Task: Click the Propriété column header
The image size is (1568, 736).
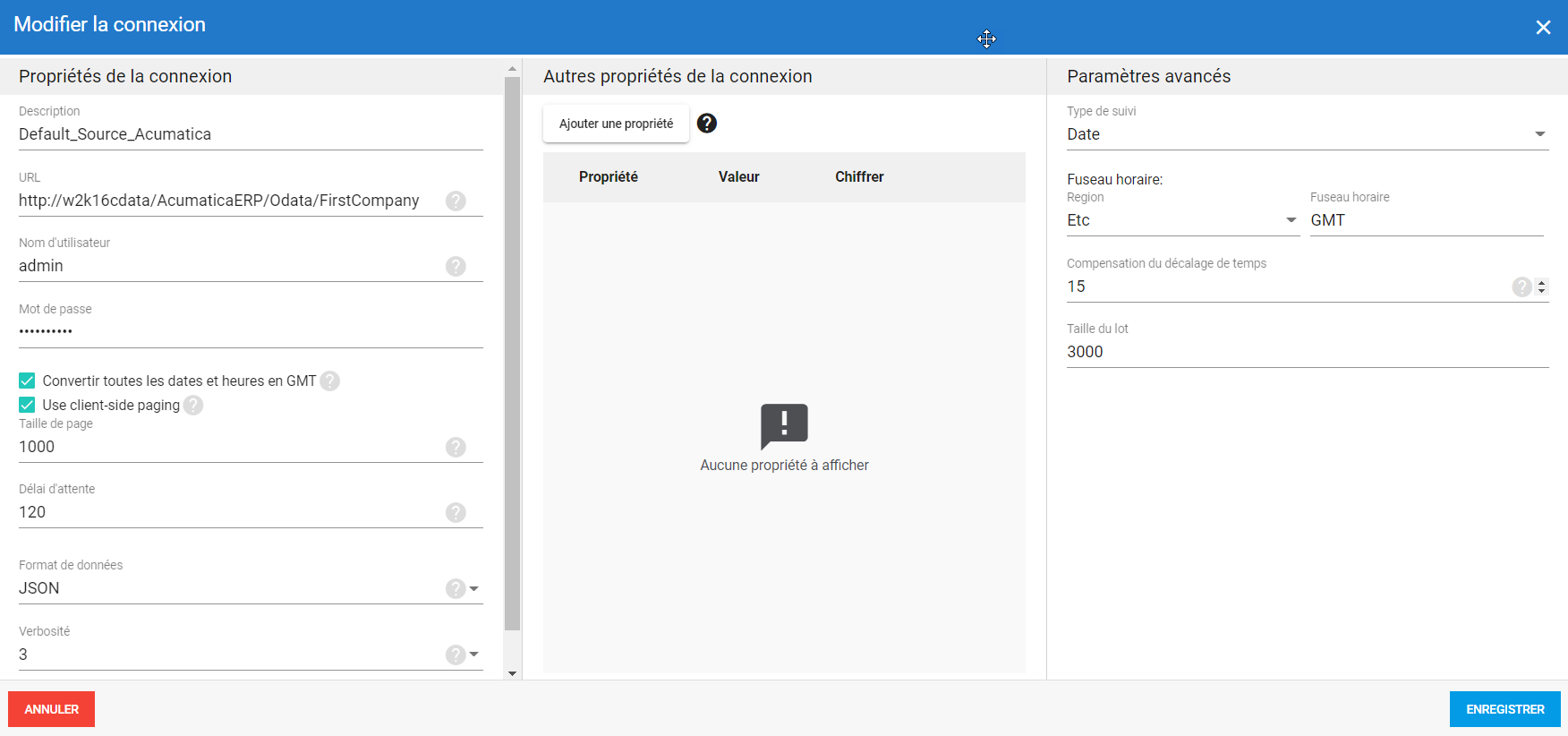Action: (609, 177)
